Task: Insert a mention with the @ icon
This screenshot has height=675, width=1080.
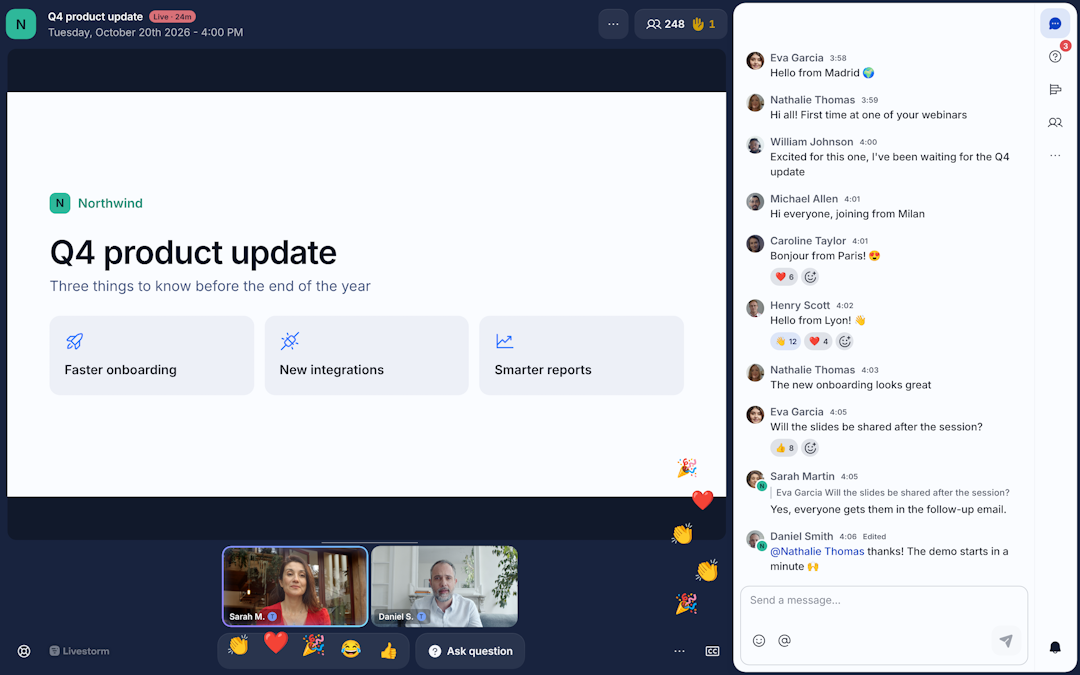Action: tap(784, 641)
